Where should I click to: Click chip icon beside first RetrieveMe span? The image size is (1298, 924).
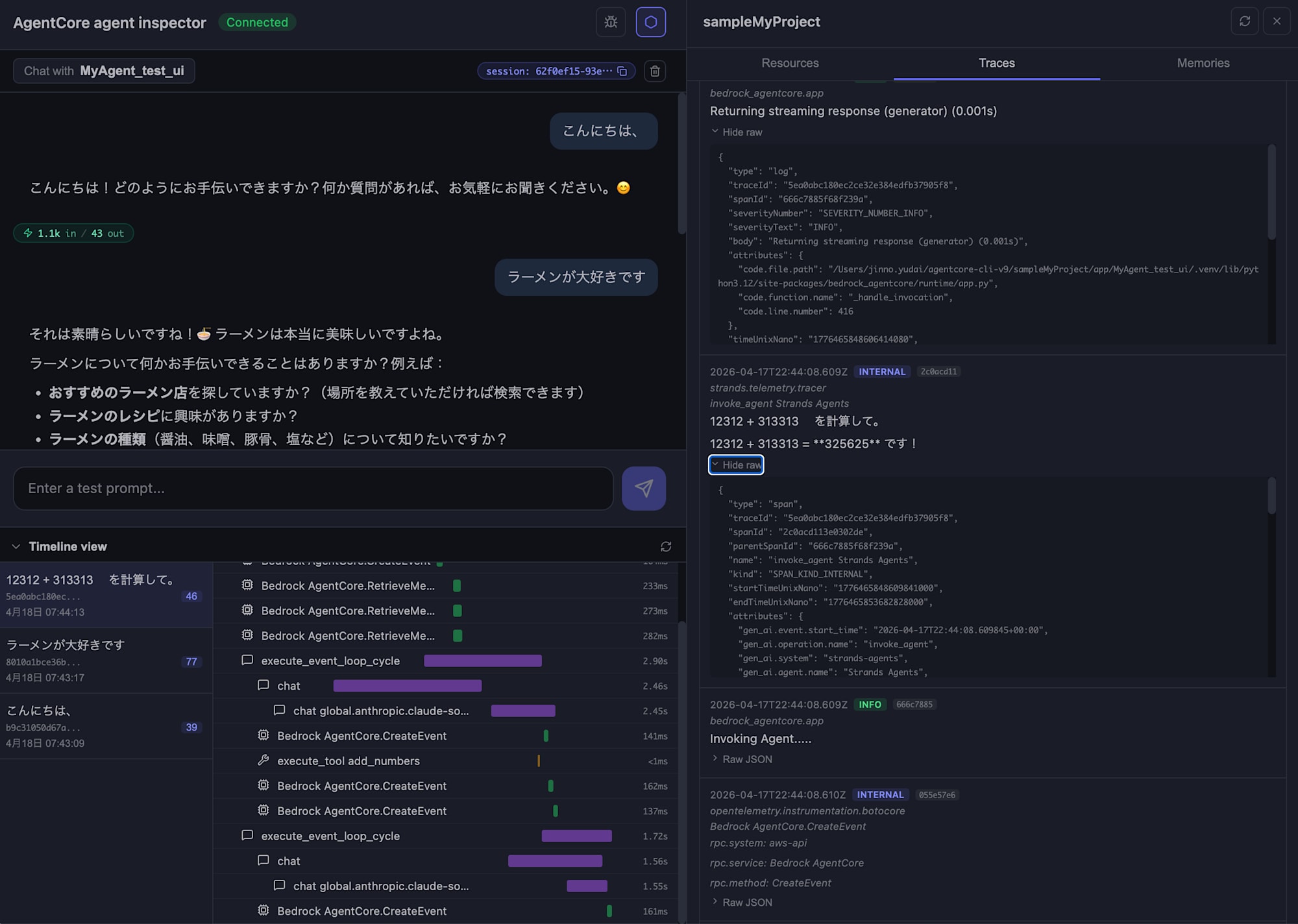click(247, 585)
